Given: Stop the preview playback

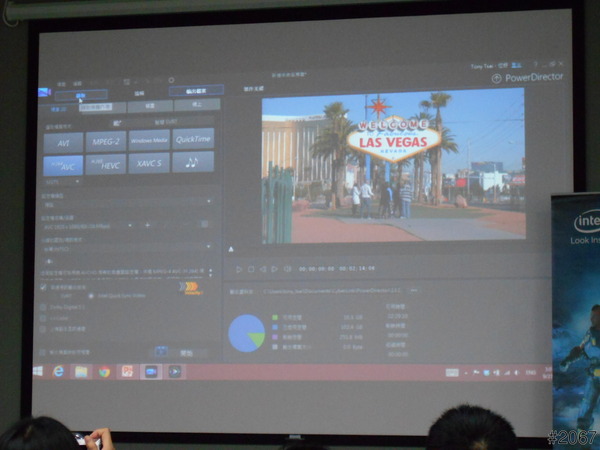Looking at the screenshot, I should [250, 269].
